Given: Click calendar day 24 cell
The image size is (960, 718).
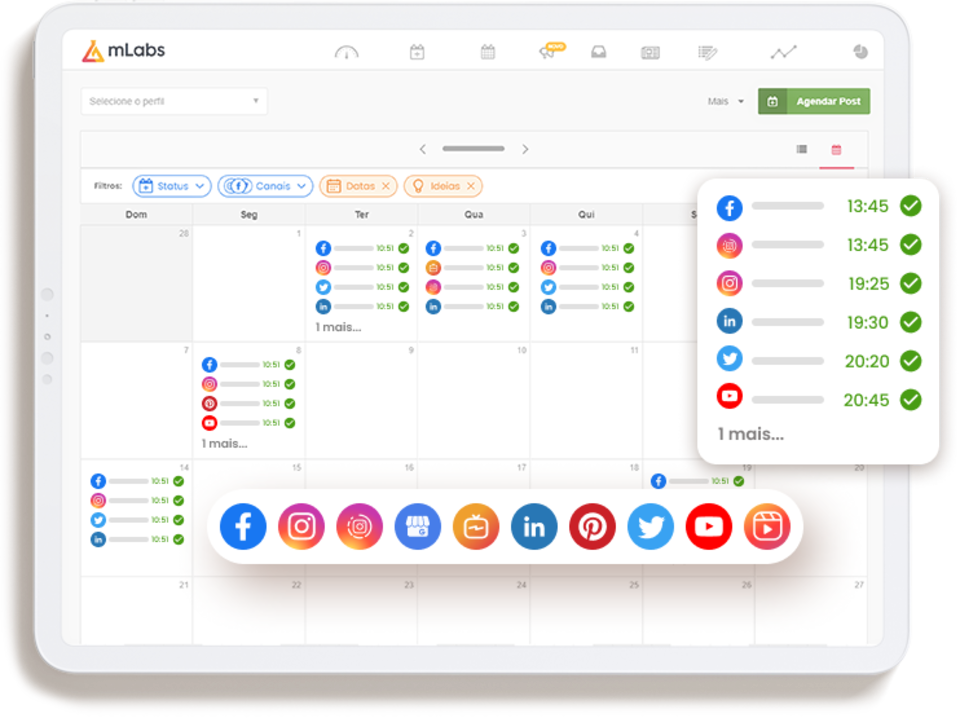Looking at the screenshot, I should 474,611.
